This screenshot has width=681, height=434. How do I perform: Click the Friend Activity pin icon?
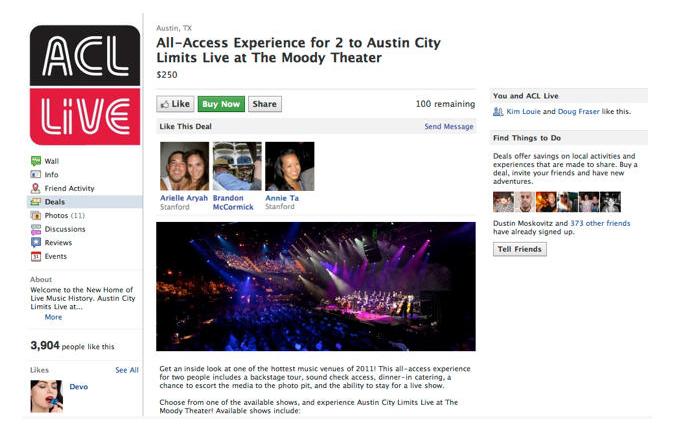click(x=36, y=188)
